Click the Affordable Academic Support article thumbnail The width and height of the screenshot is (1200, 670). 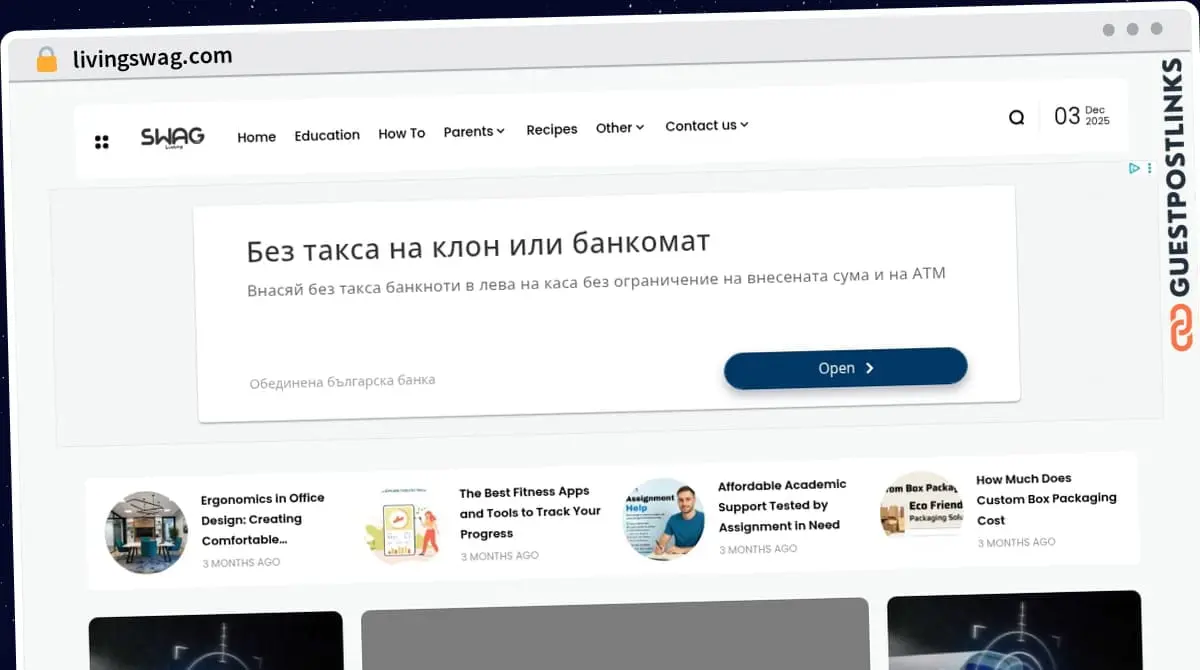(x=663, y=519)
